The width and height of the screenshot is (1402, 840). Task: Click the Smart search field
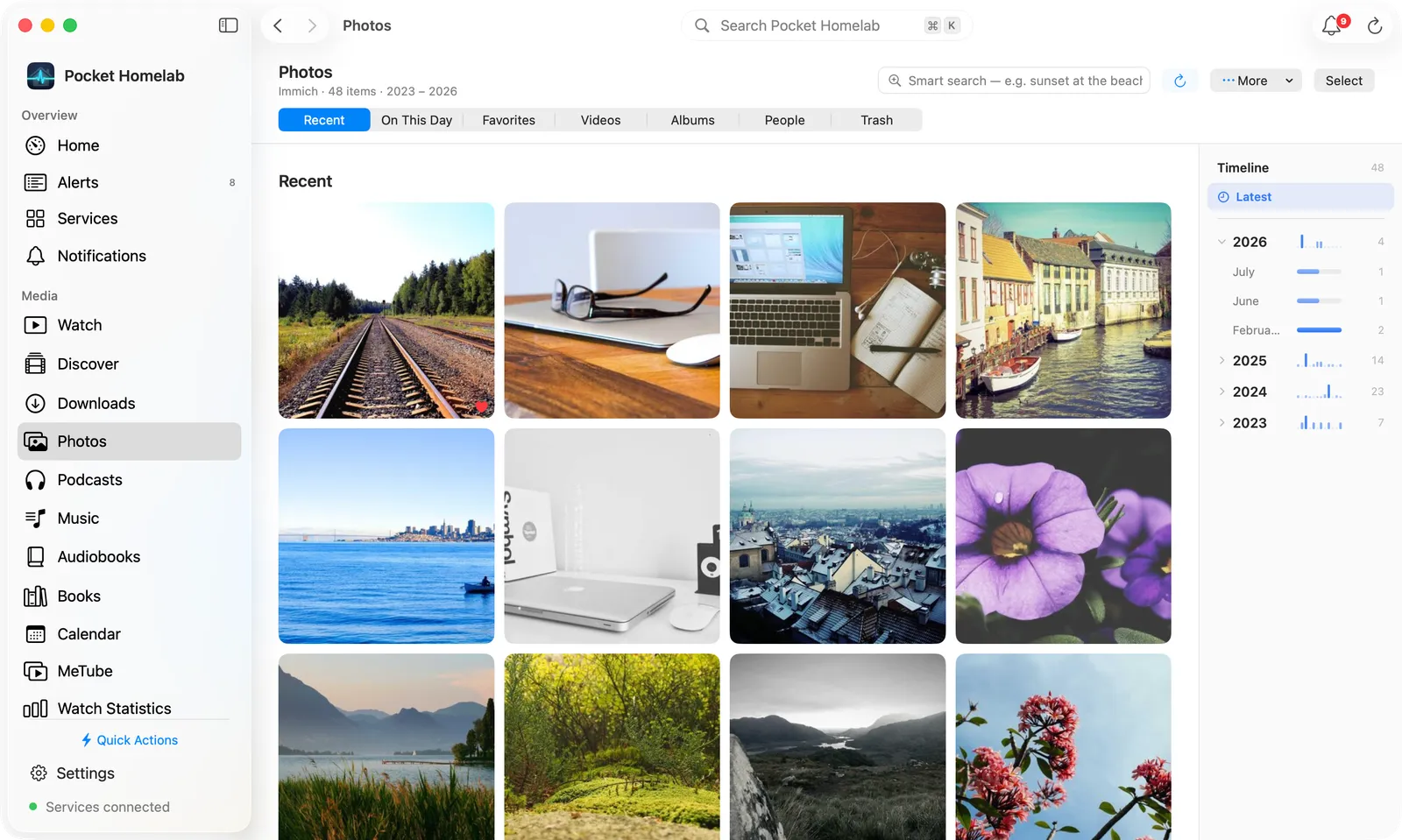(x=1014, y=81)
